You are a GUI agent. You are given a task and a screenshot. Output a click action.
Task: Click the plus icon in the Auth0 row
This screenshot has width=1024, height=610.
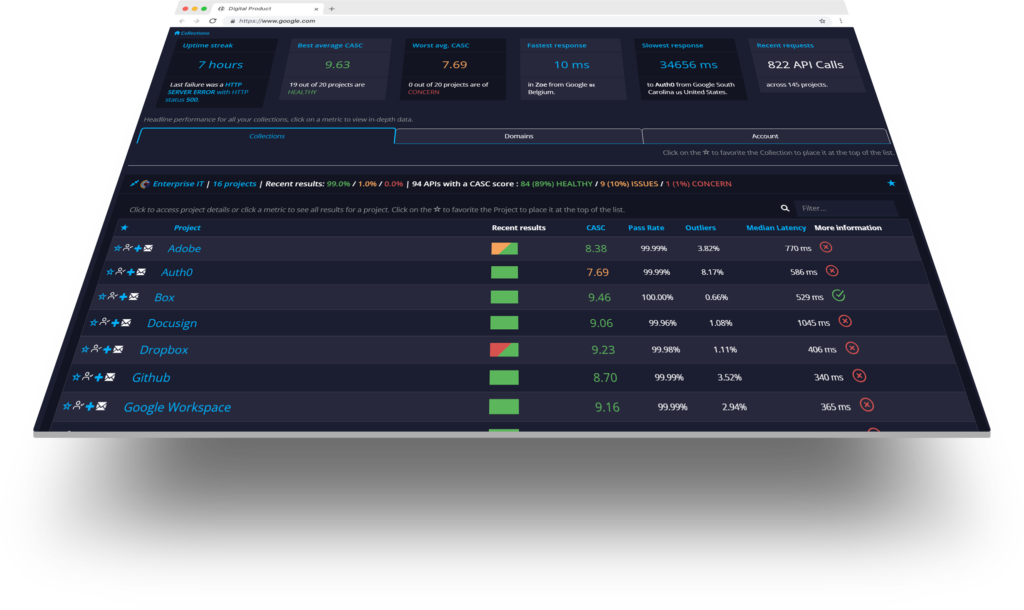click(x=131, y=272)
